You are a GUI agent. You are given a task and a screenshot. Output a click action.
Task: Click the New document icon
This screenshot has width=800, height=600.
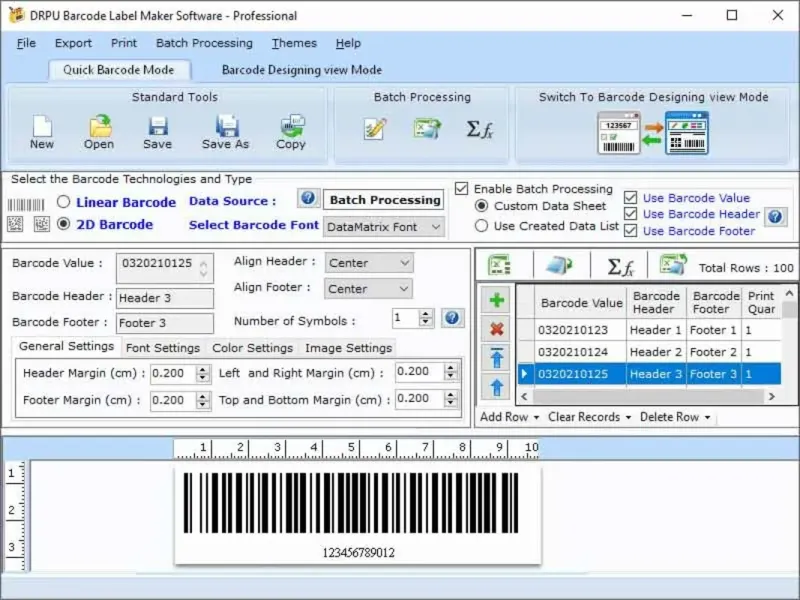(x=42, y=126)
